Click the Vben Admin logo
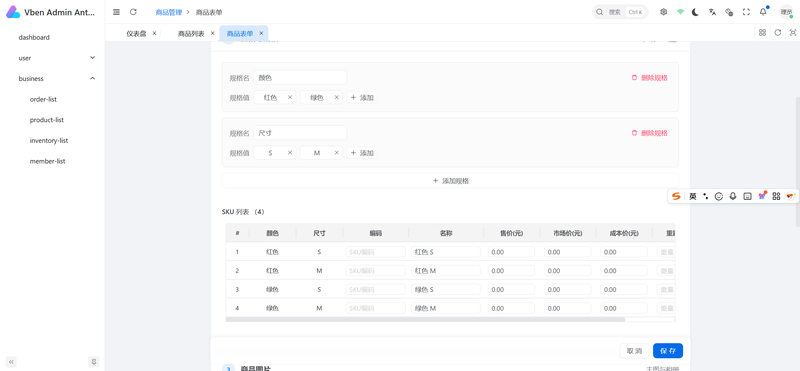800x371 pixels. click(13, 12)
